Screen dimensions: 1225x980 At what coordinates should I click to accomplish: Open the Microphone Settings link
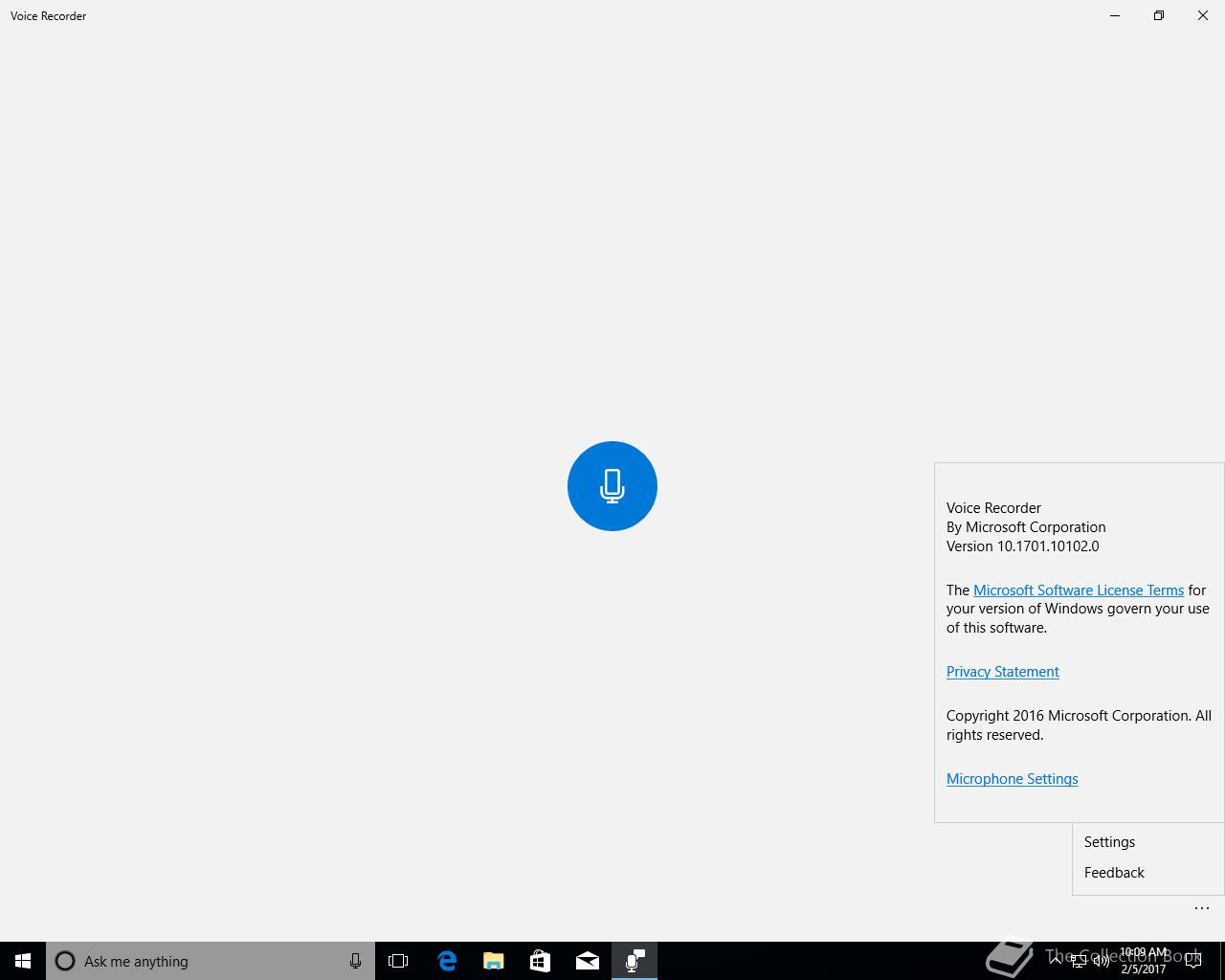(x=1012, y=779)
